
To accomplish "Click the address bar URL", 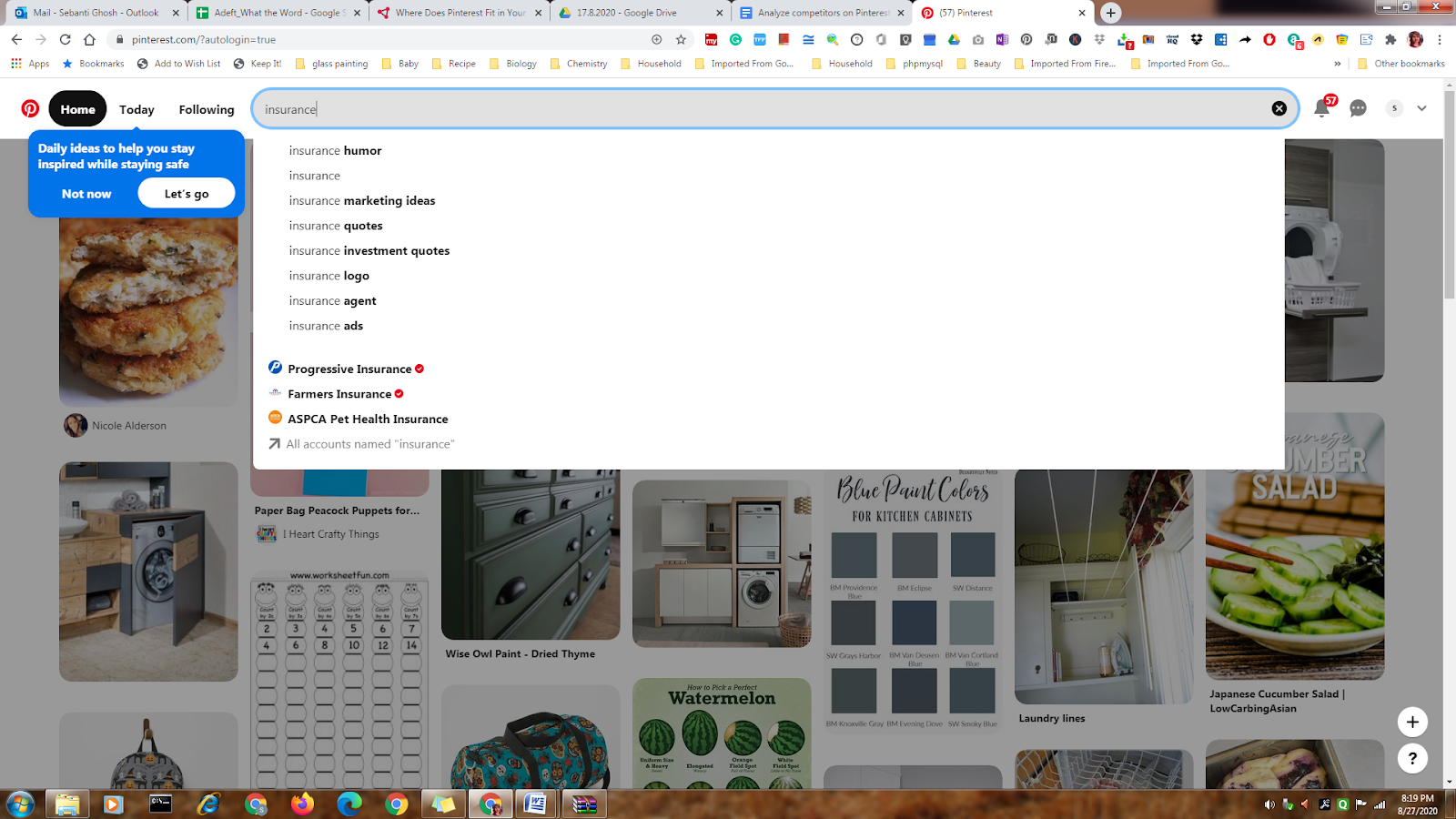I will (x=204, y=39).
